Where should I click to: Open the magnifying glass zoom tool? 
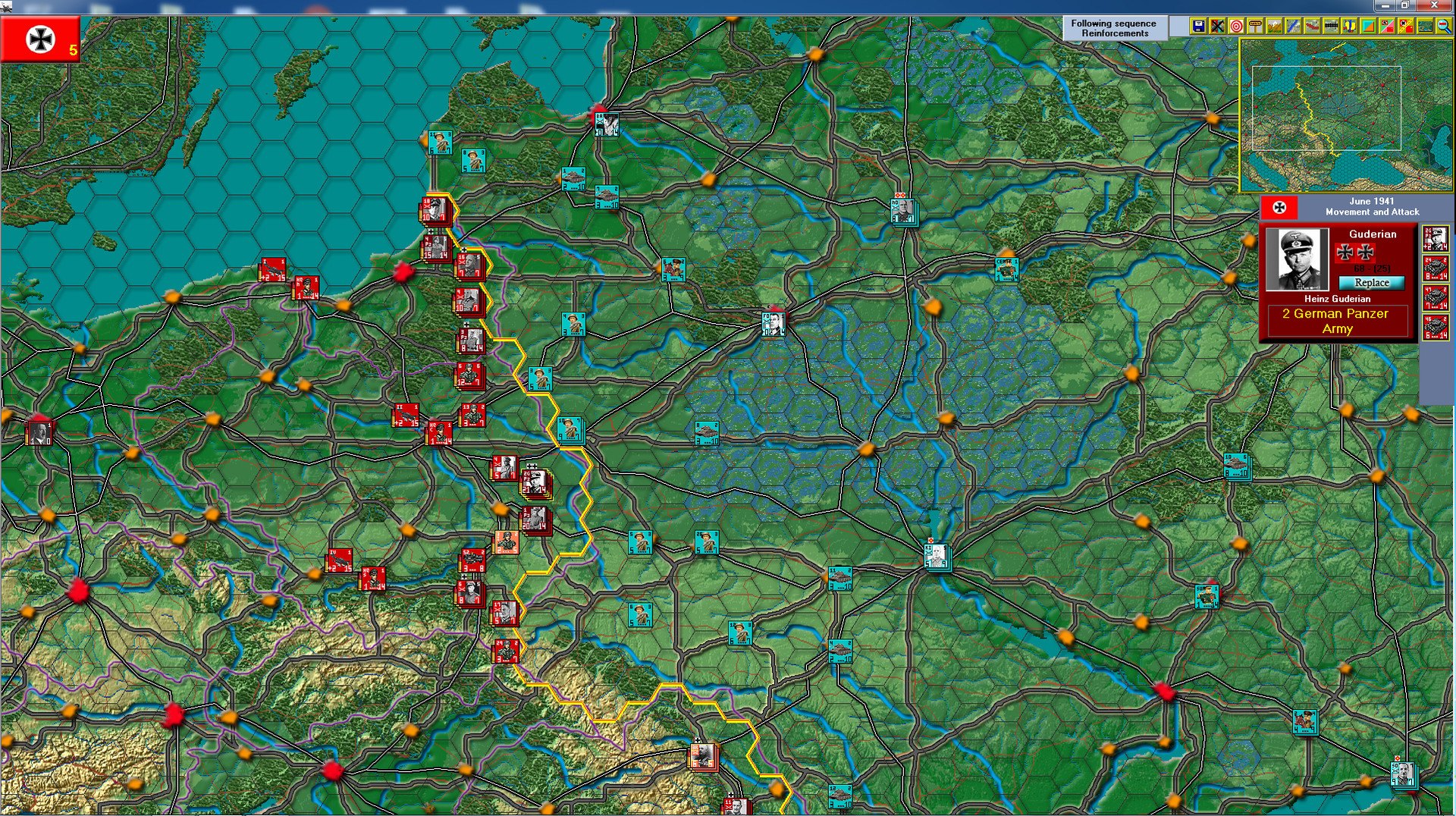(1443, 27)
